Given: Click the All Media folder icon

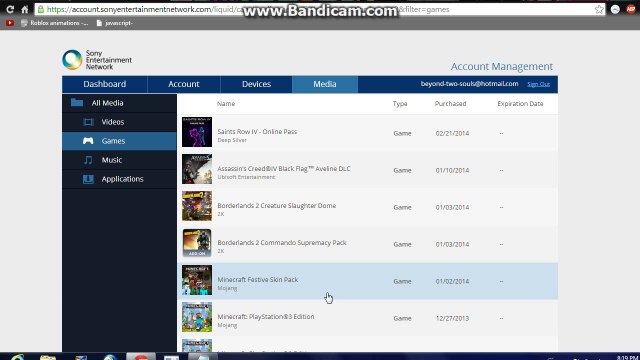Looking at the screenshot, I should click(77, 102).
